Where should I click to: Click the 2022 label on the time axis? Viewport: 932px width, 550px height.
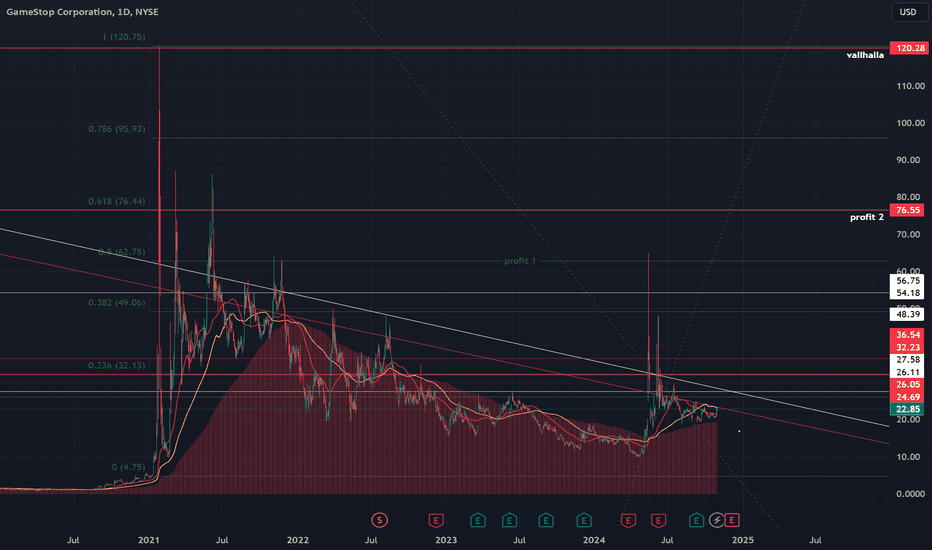pyautogui.click(x=297, y=540)
